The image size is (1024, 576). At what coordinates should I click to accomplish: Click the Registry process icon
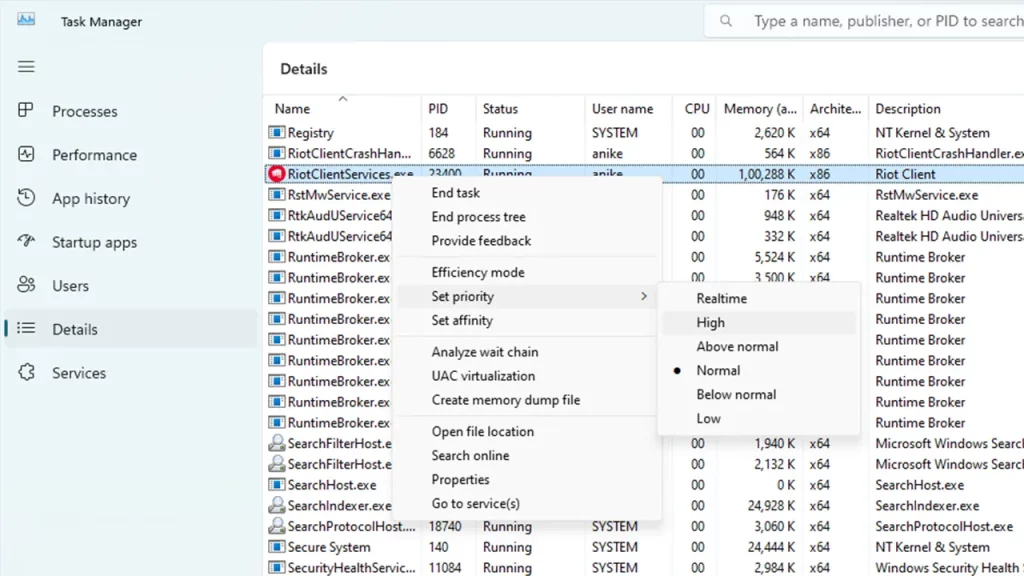click(277, 133)
